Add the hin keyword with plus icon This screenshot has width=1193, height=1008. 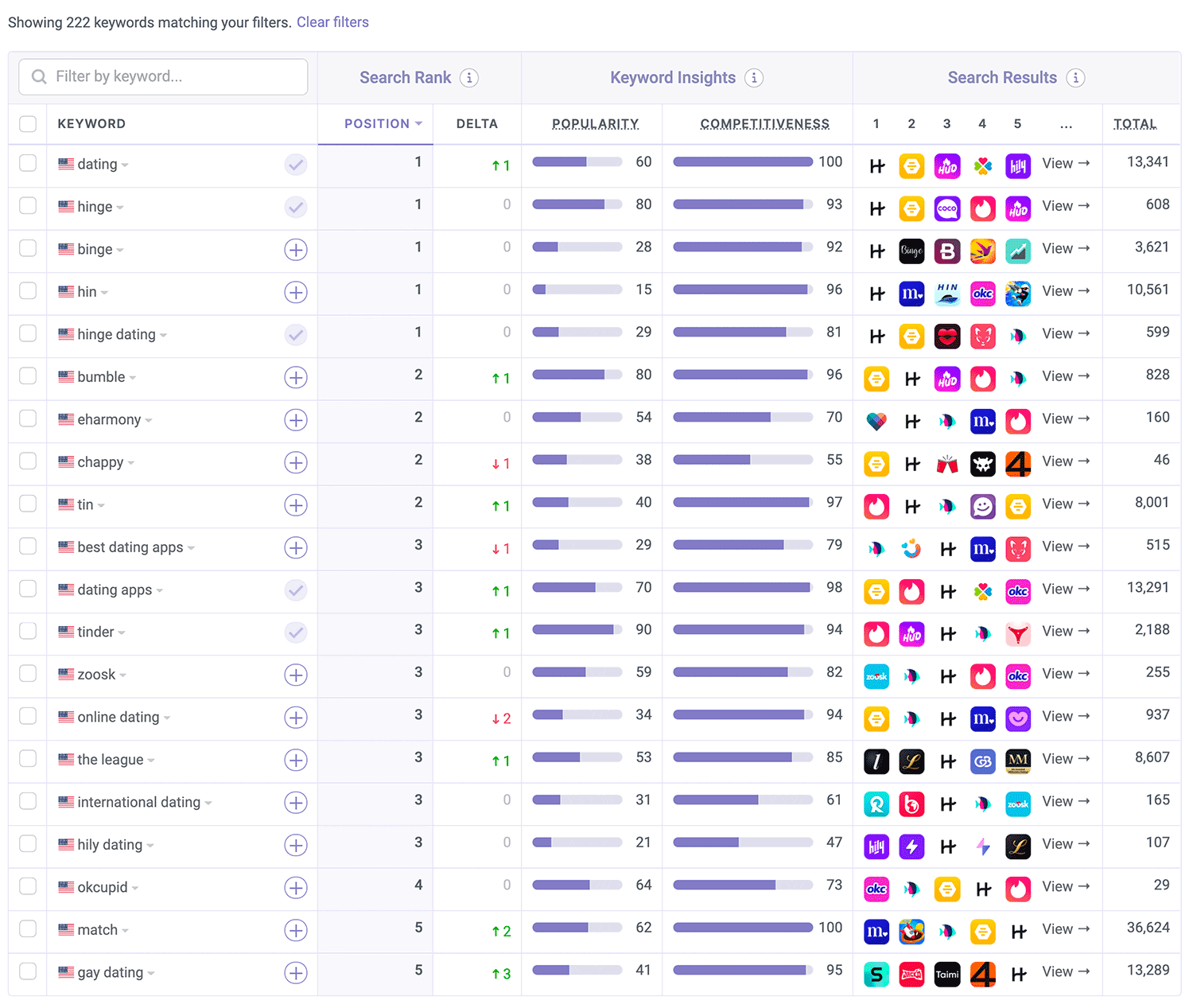tap(296, 292)
